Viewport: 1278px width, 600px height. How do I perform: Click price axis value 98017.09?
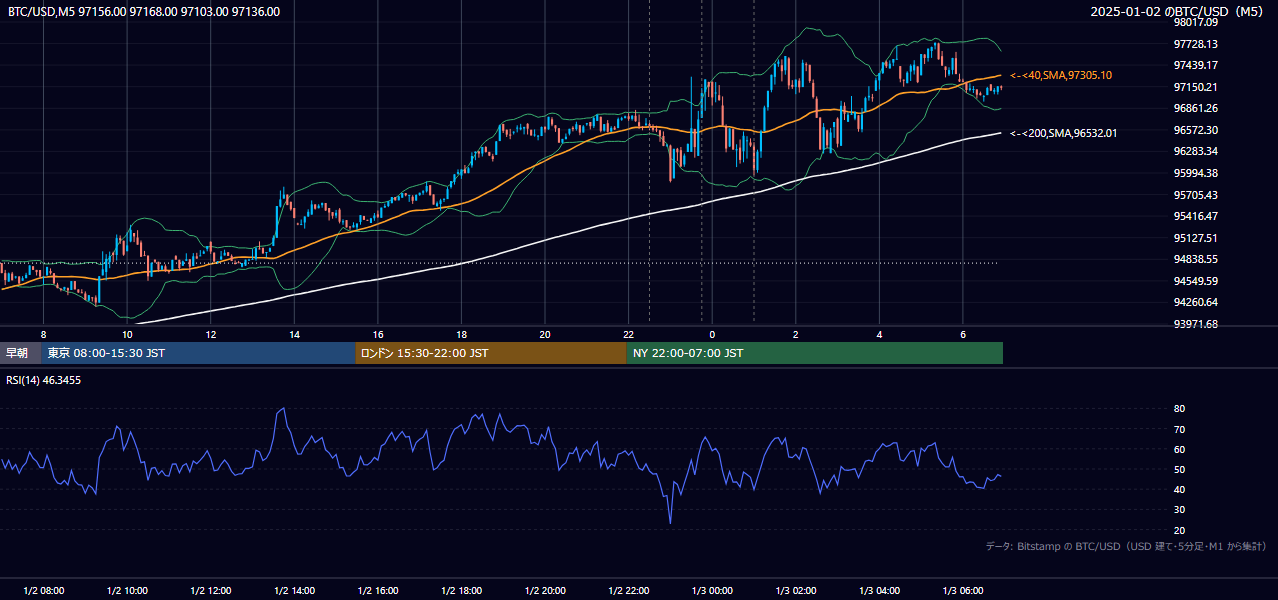1196,22
